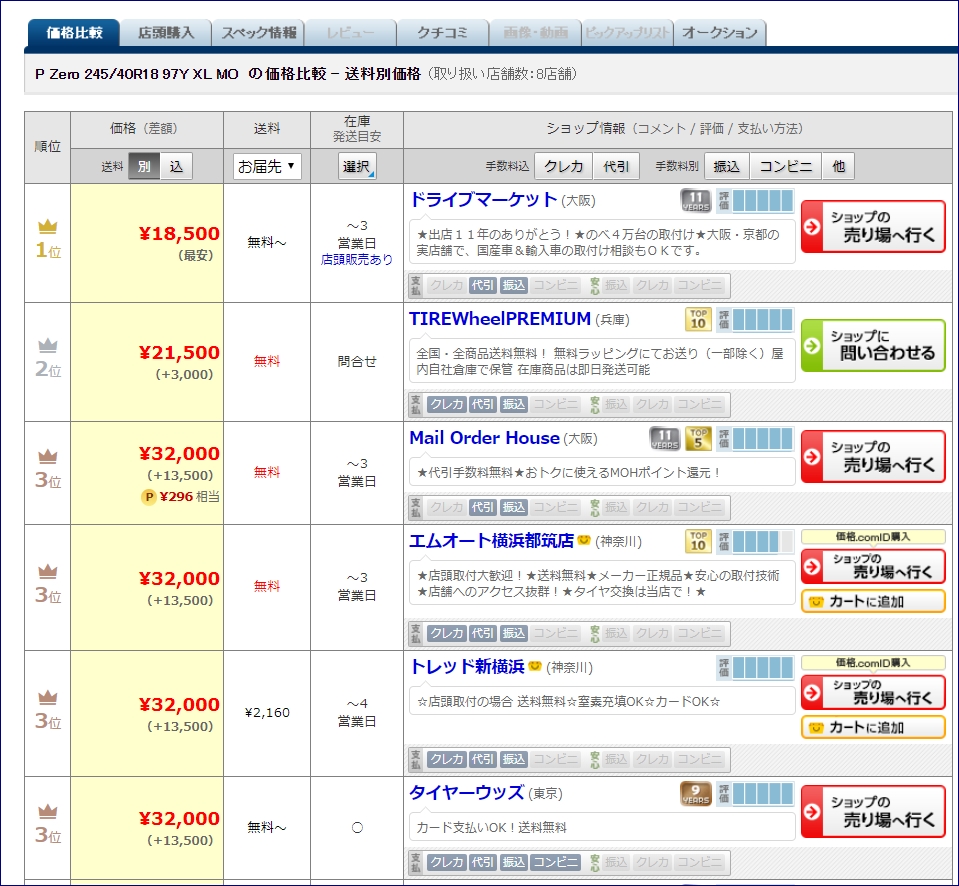Go to エムオート横浜都筑店's shop sales page

click(x=873, y=566)
